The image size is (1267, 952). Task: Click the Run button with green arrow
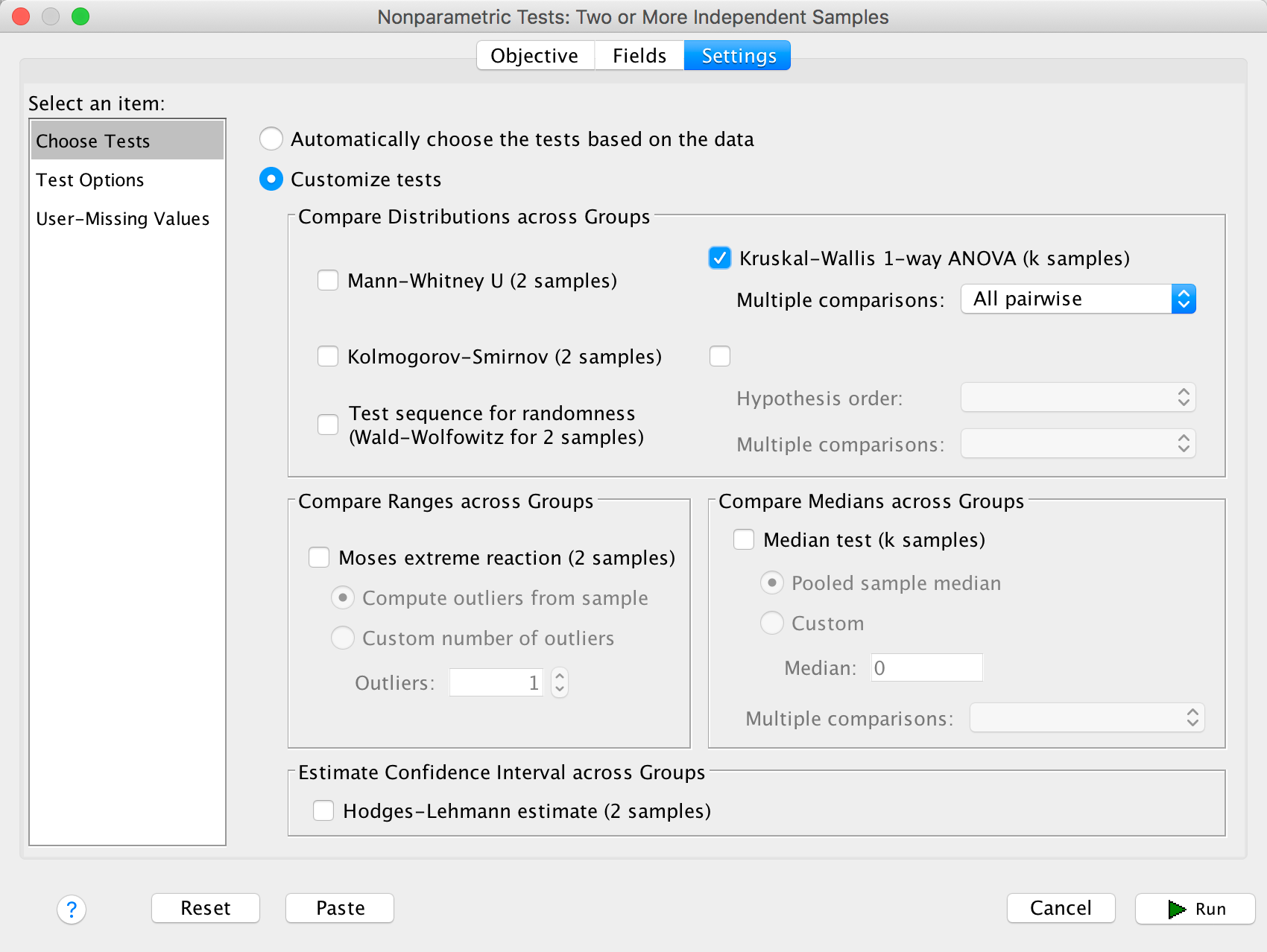1195,909
